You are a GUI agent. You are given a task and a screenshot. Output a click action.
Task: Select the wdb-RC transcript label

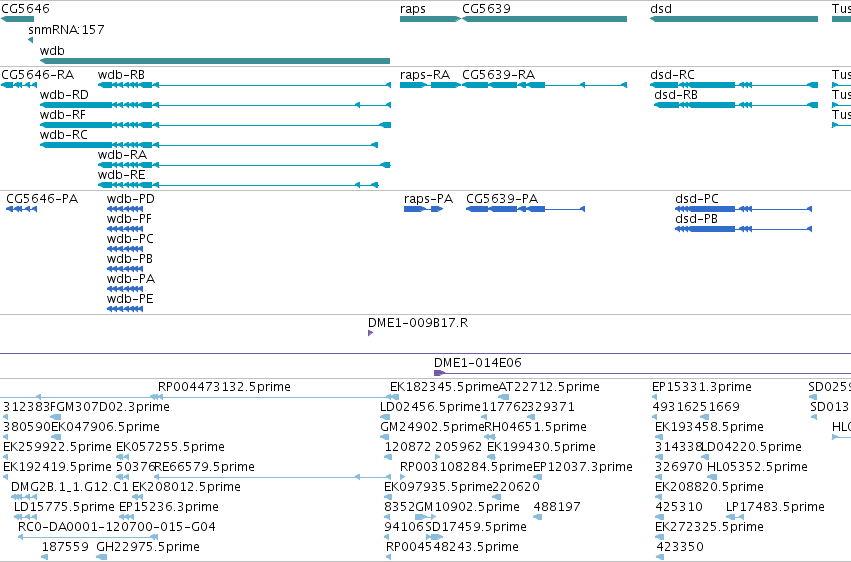[x=63, y=135]
